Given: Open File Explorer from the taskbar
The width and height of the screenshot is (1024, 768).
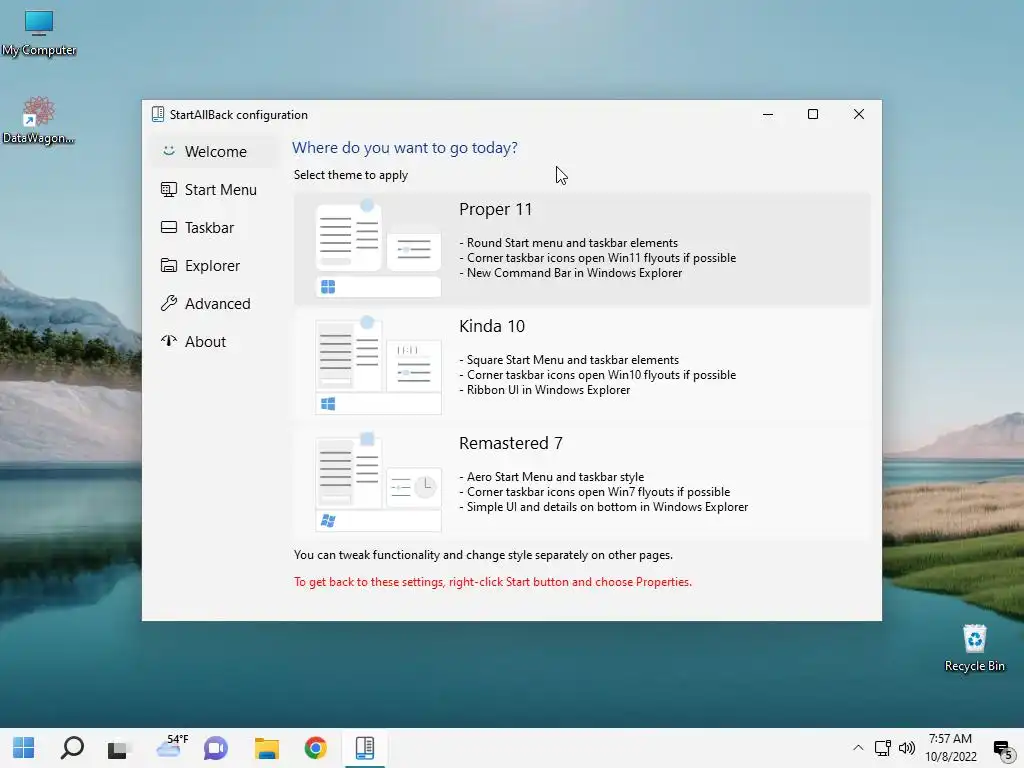Looking at the screenshot, I should coord(266,748).
